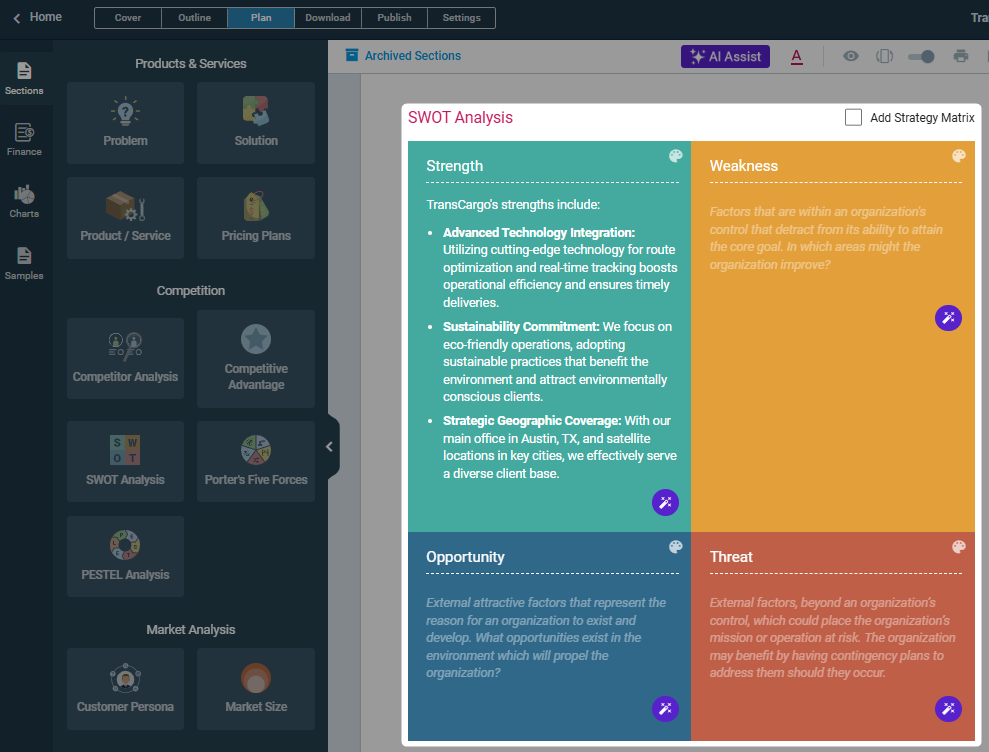Add the Customer Persona section card

[126, 688]
